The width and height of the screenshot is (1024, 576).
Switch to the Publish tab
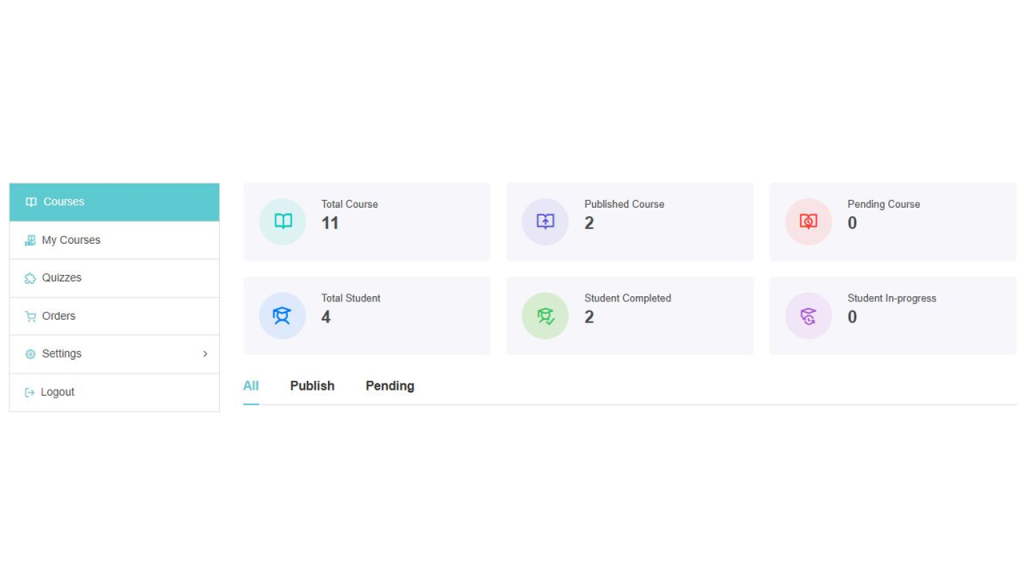312,386
